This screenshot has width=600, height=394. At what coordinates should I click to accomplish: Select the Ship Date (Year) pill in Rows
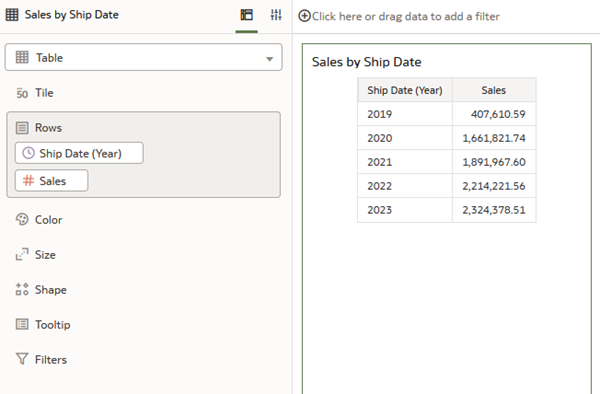[79, 153]
